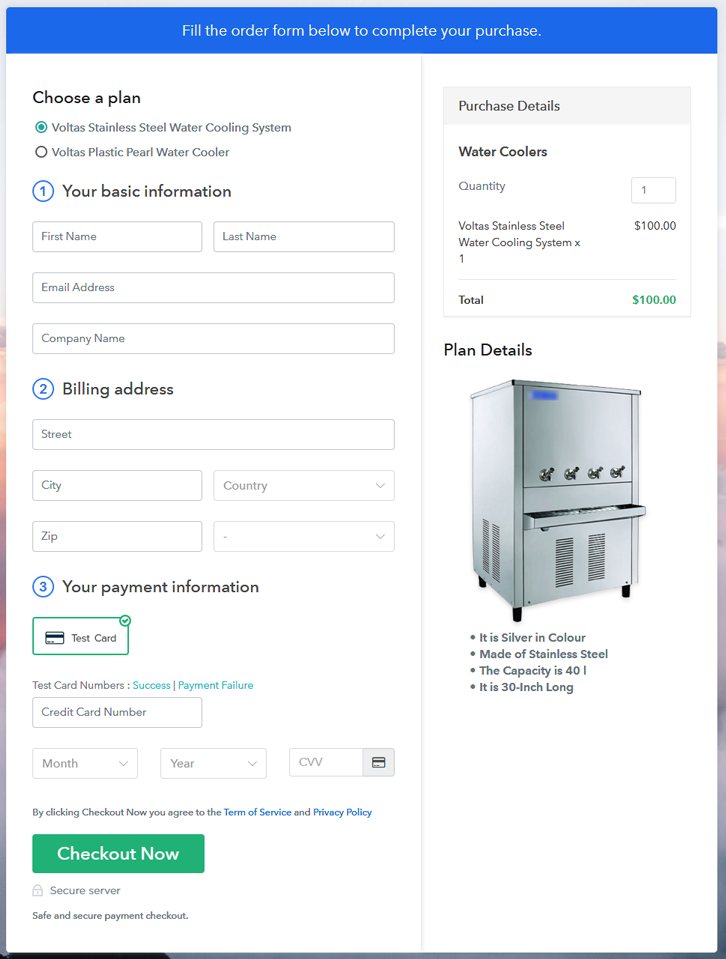Viewport: 726px width, 959px height.
Task: Click the green $100.00 total amount
Action: pyautogui.click(x=654, y=300)
